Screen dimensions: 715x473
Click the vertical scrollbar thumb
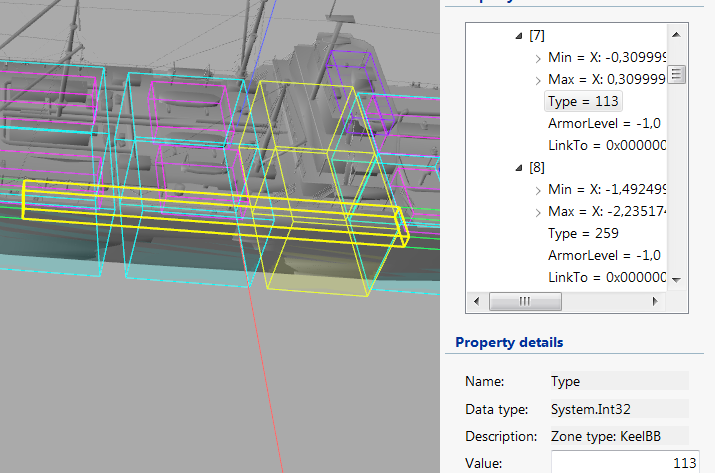pos(676,75)
